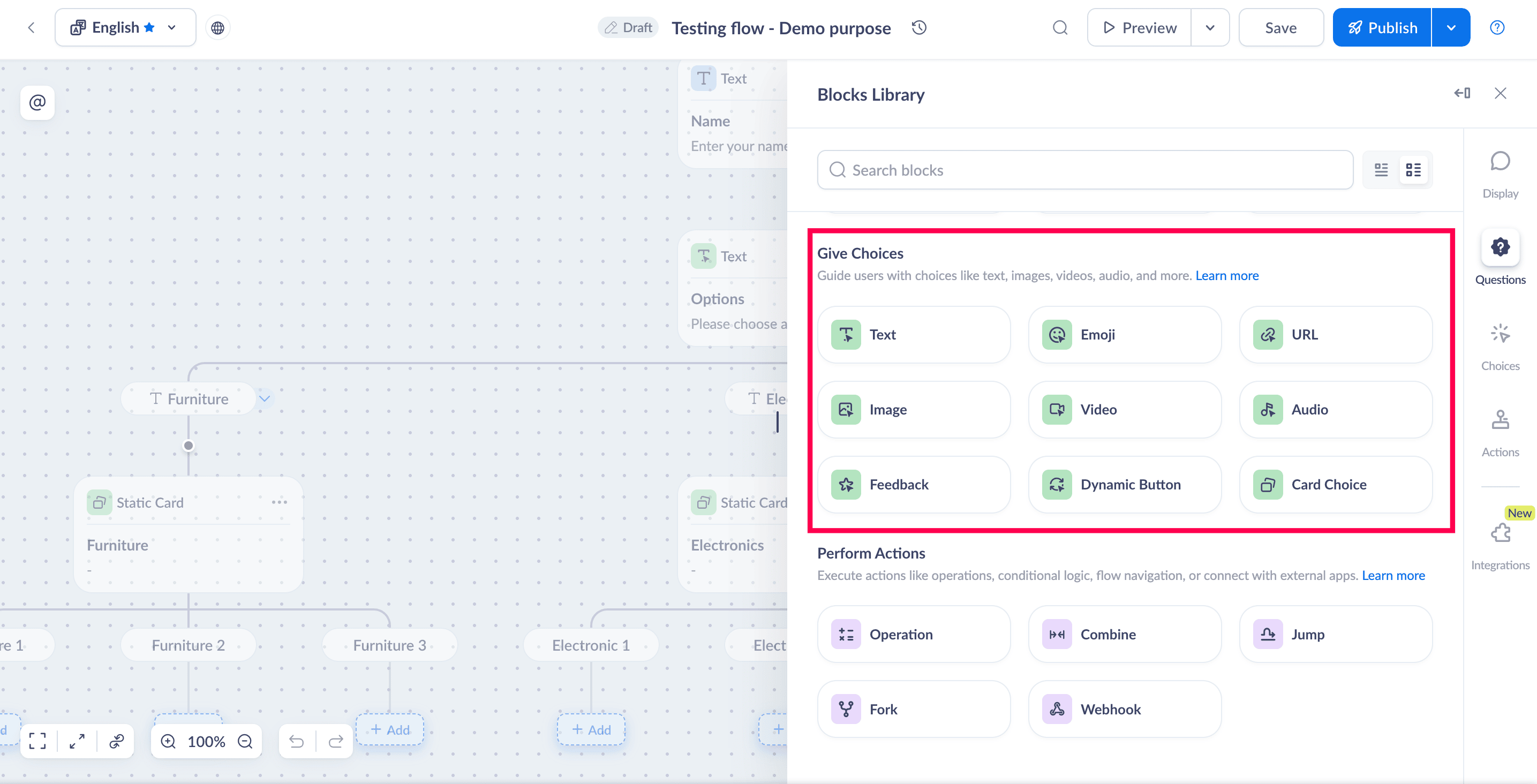This screenshot has width=1537, height=784.
Task: Click the help question mark icon
Action: (x=1497, y=27)
